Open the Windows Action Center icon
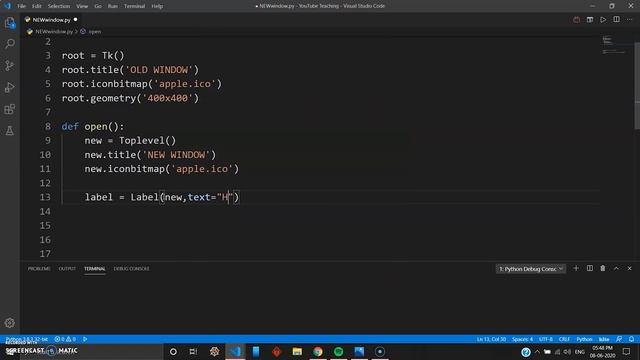 point(627,351)
